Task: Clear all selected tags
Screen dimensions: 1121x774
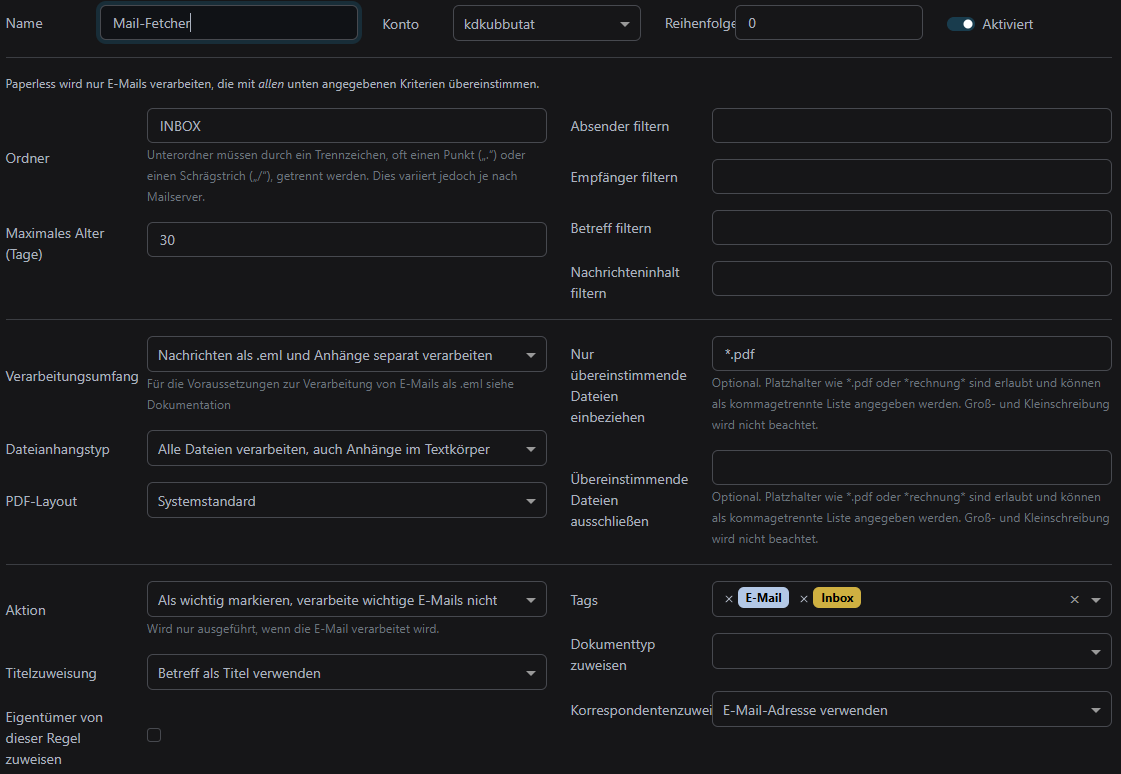Action: (x=1074, y=600)
